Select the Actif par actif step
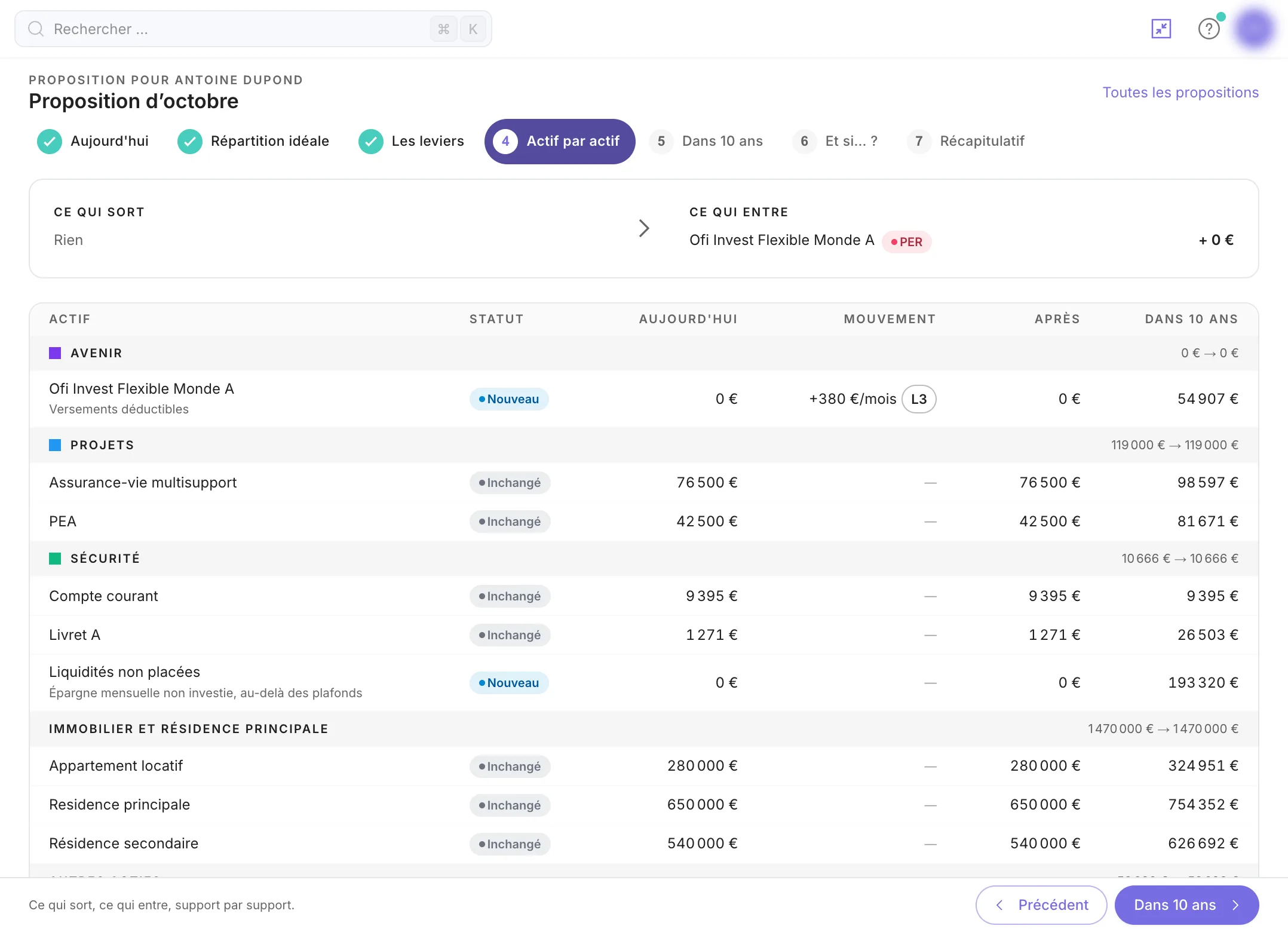 click(x=560, y=142)
